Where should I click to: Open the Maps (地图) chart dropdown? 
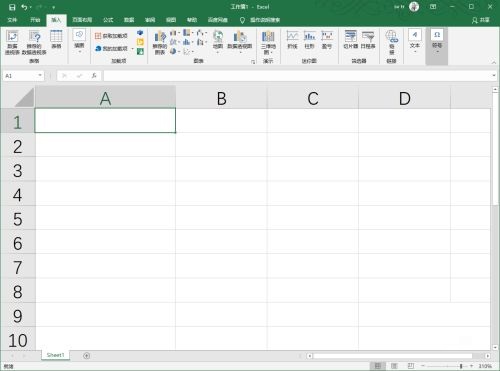click(218, 41)
